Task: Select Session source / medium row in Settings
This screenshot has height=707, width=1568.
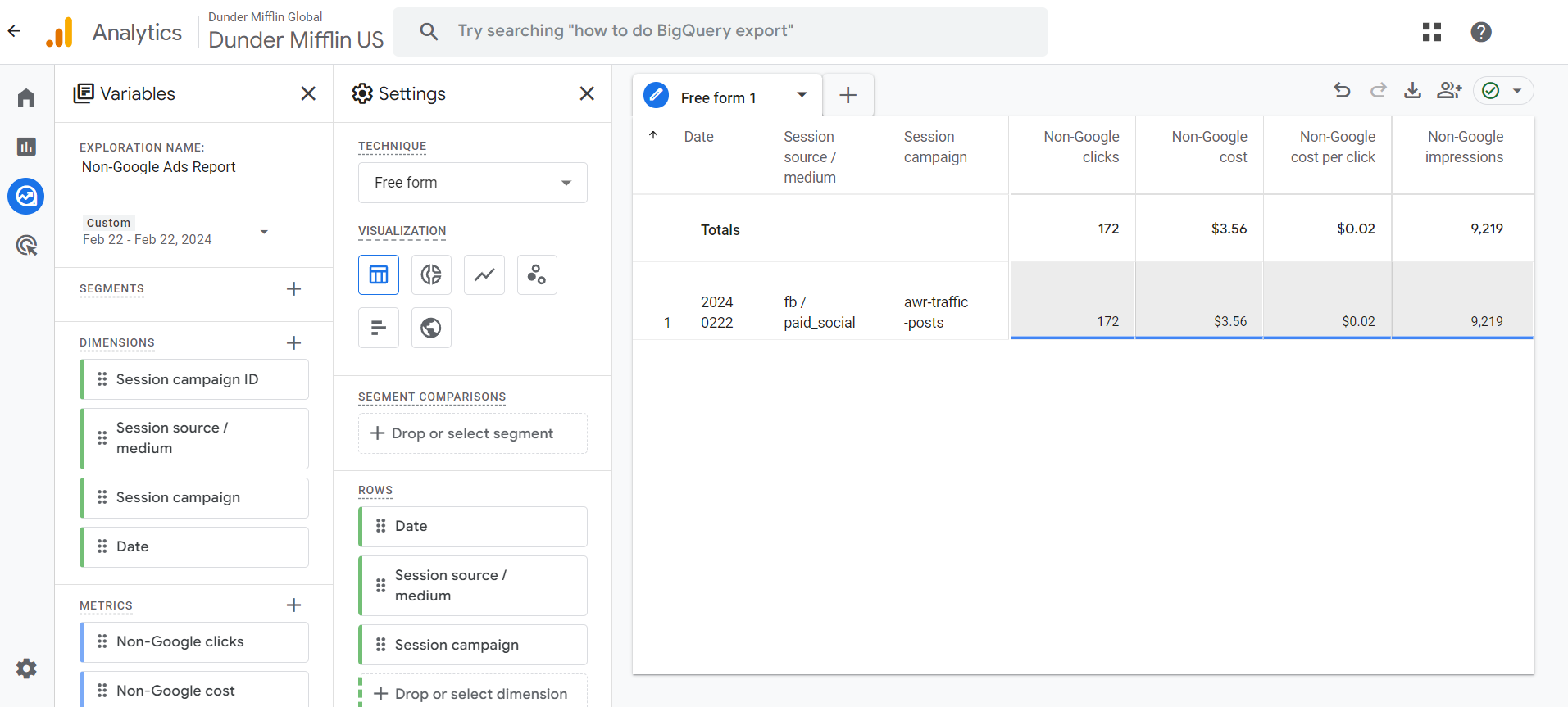Action: pos(473,586)
